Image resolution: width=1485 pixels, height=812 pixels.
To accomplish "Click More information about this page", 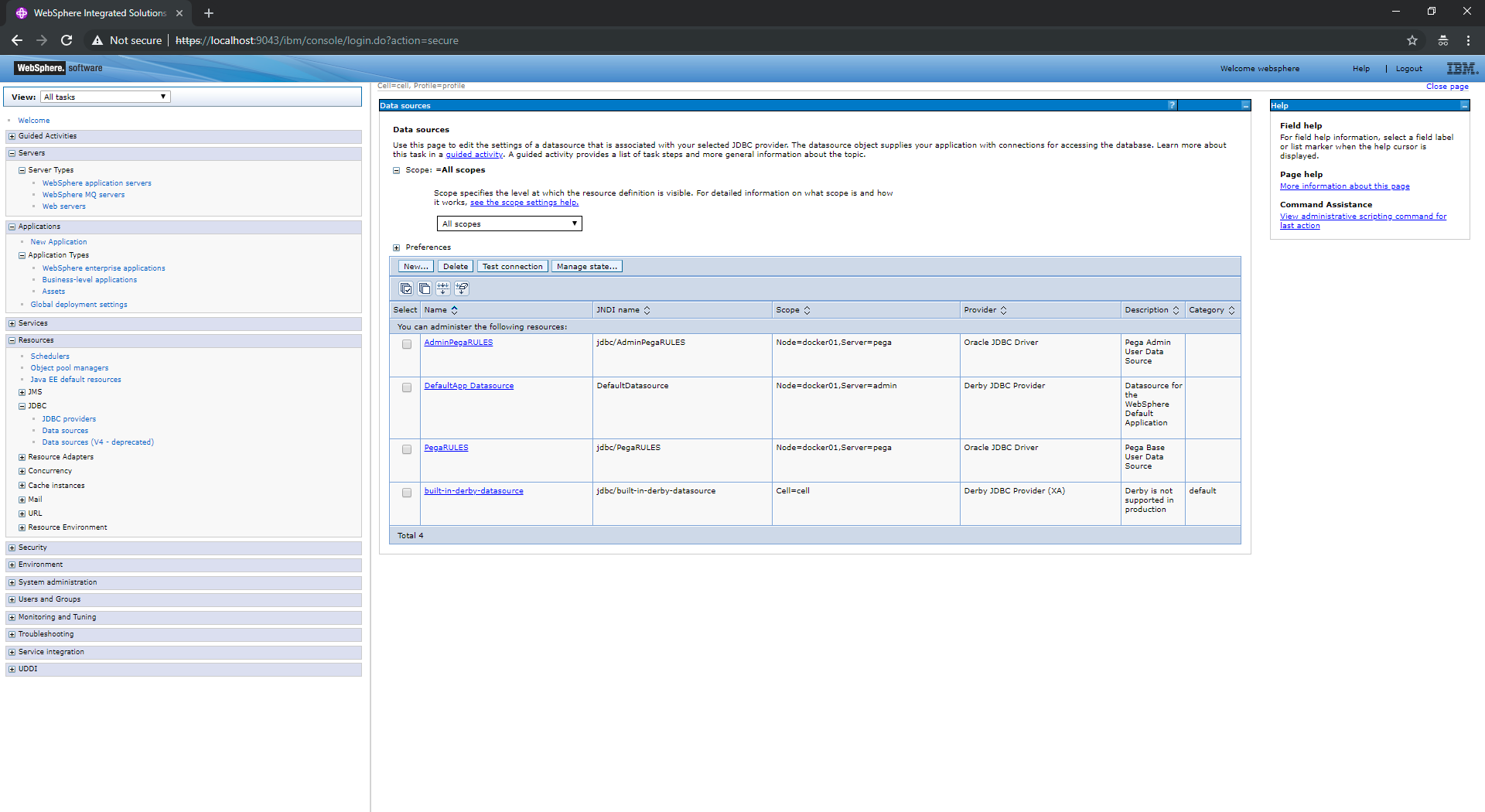I will point(1345,186).
